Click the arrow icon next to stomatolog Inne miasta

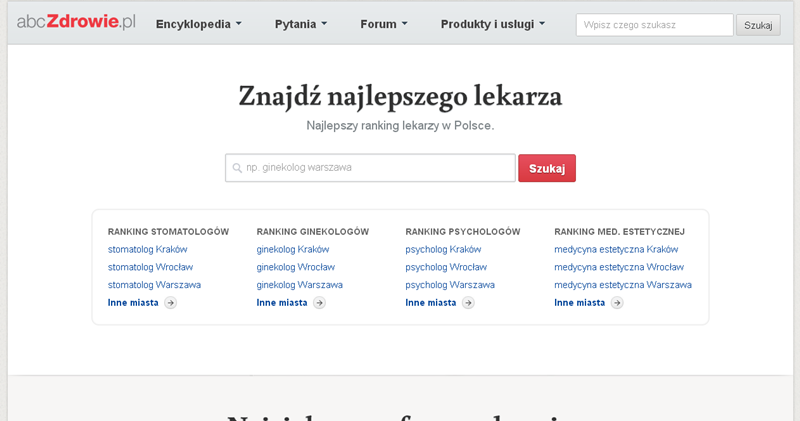tap(170, 303)
